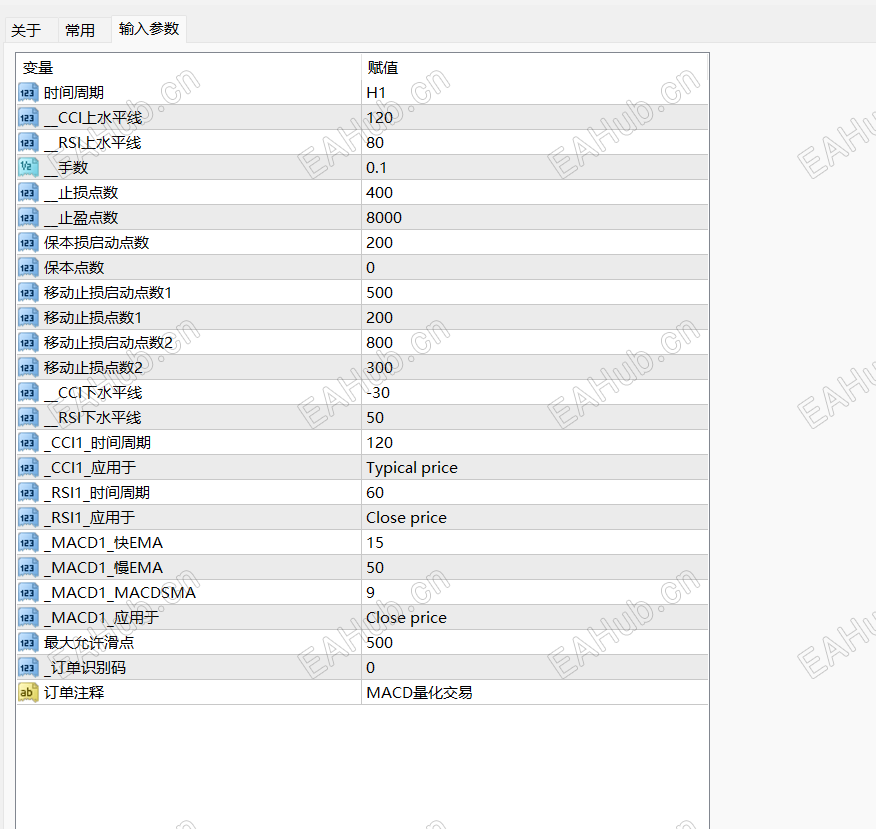Click the icon beside 移动止损启动点数2
The width and height of the screenshot is (876, 829).
(28, 342)
